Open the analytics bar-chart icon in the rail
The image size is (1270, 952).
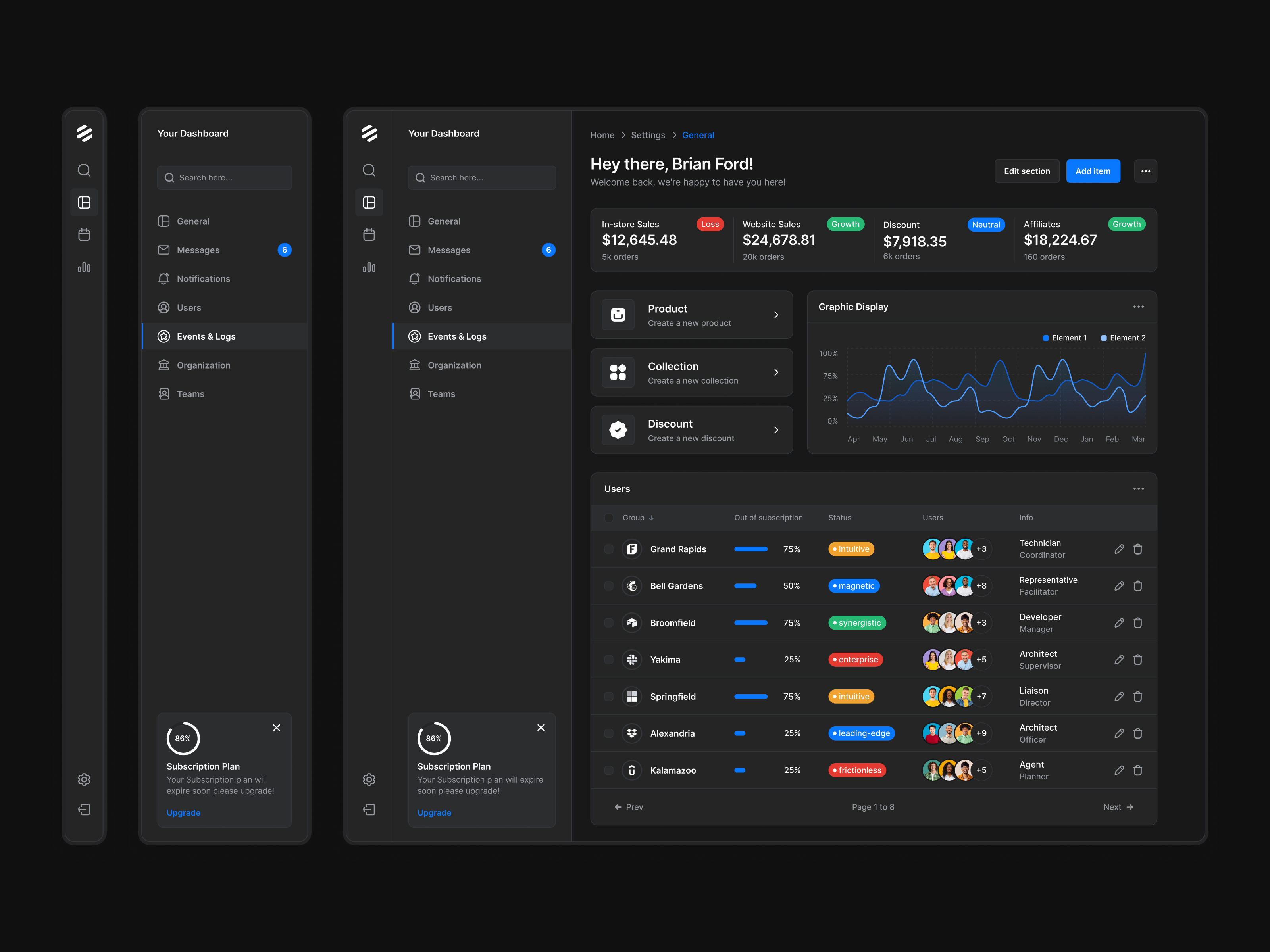85,267
